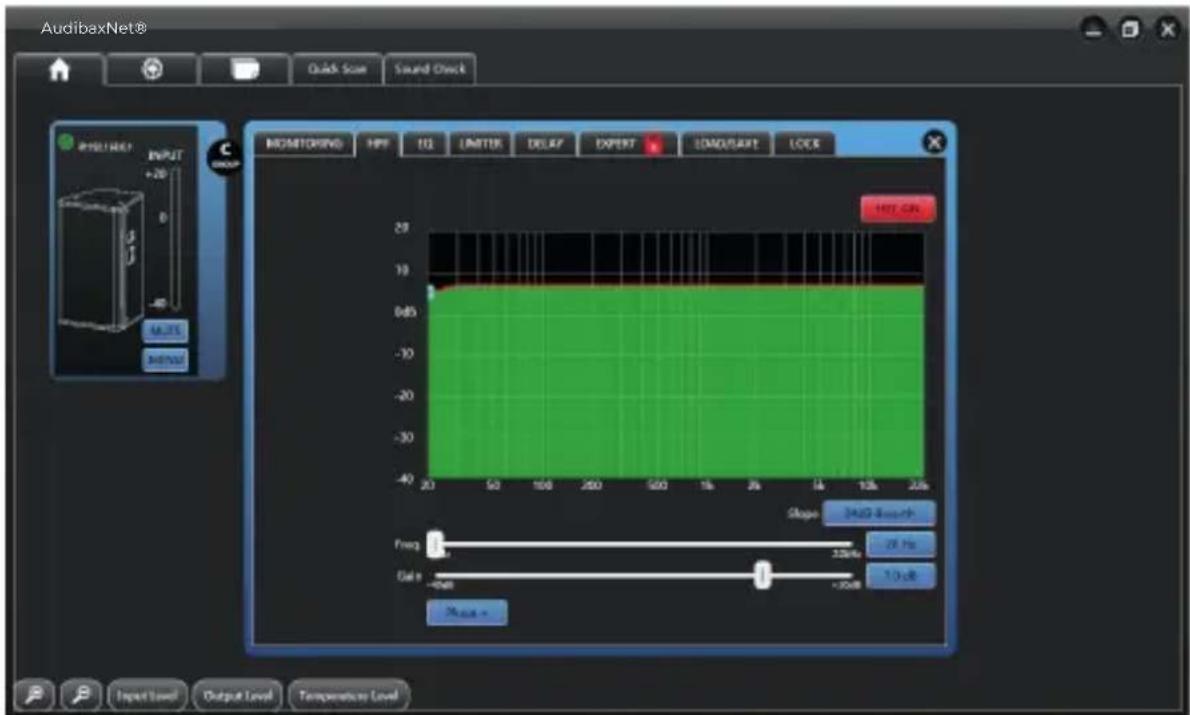Click the second magnifier zoom icon

click(x=81, y=695)
